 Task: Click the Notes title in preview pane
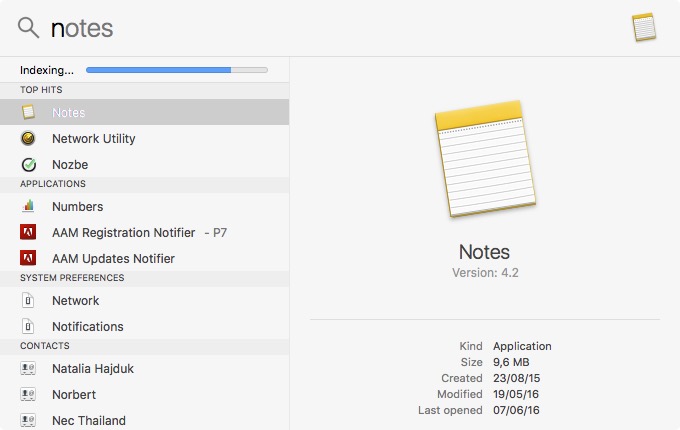coord(484,252)
